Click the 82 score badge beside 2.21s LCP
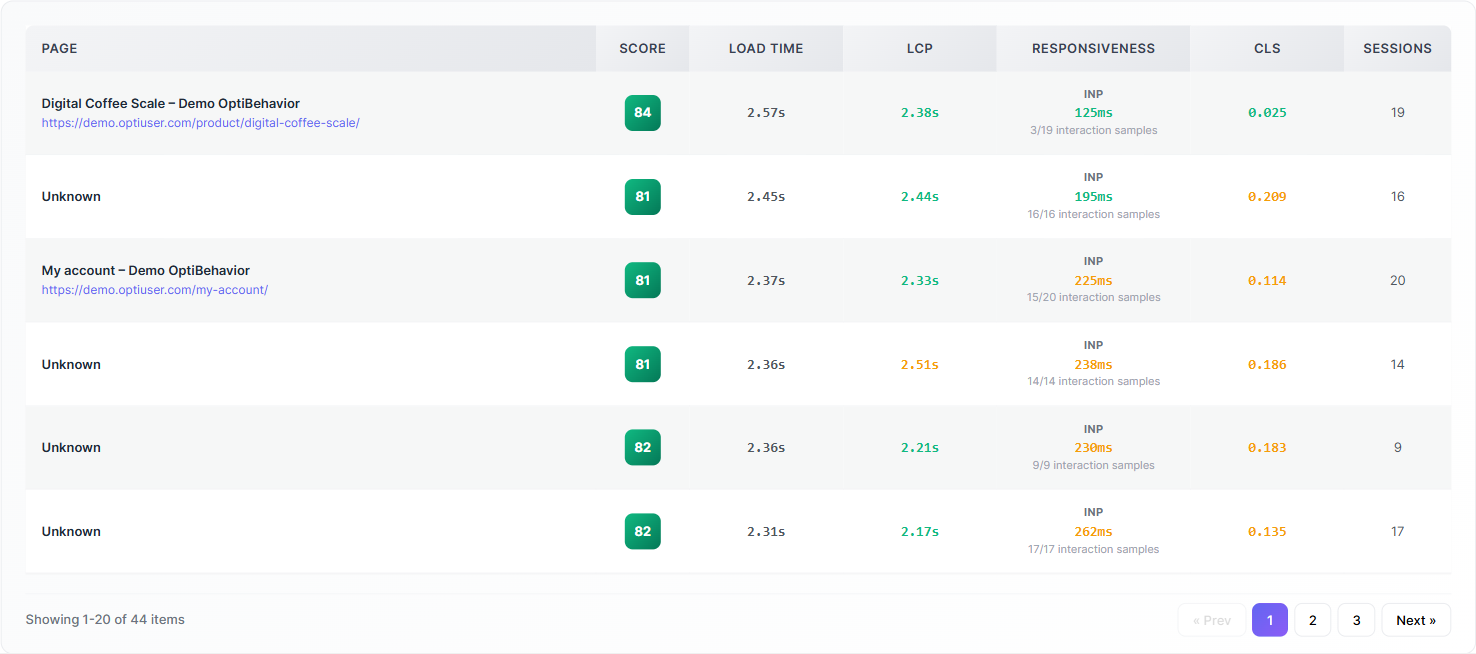The image size is (1476, 654). click(643, 447)
